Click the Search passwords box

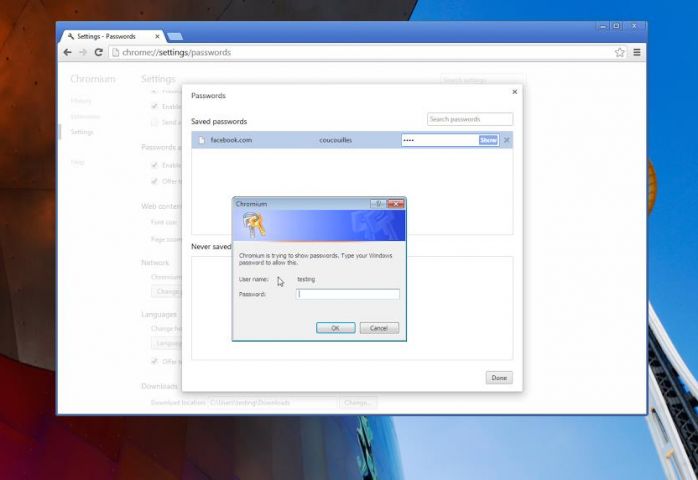coord(469,119)
